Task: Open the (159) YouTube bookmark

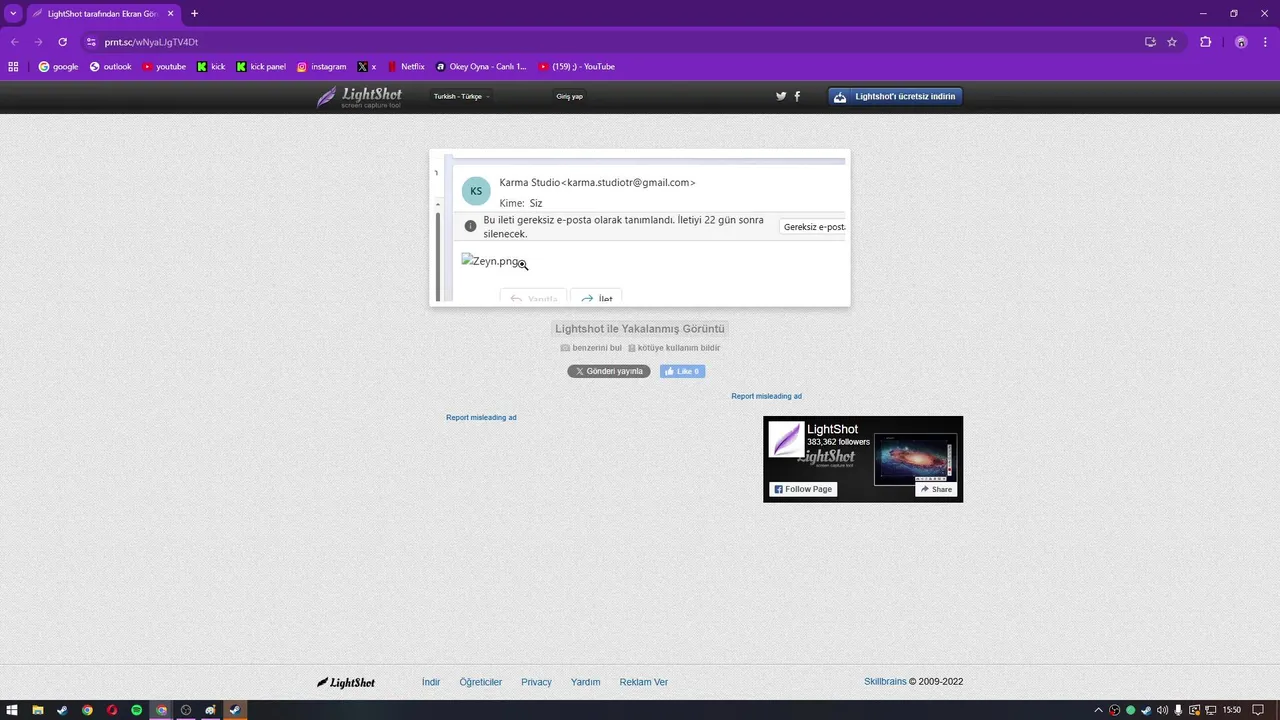Action: [x=576, y=67]
